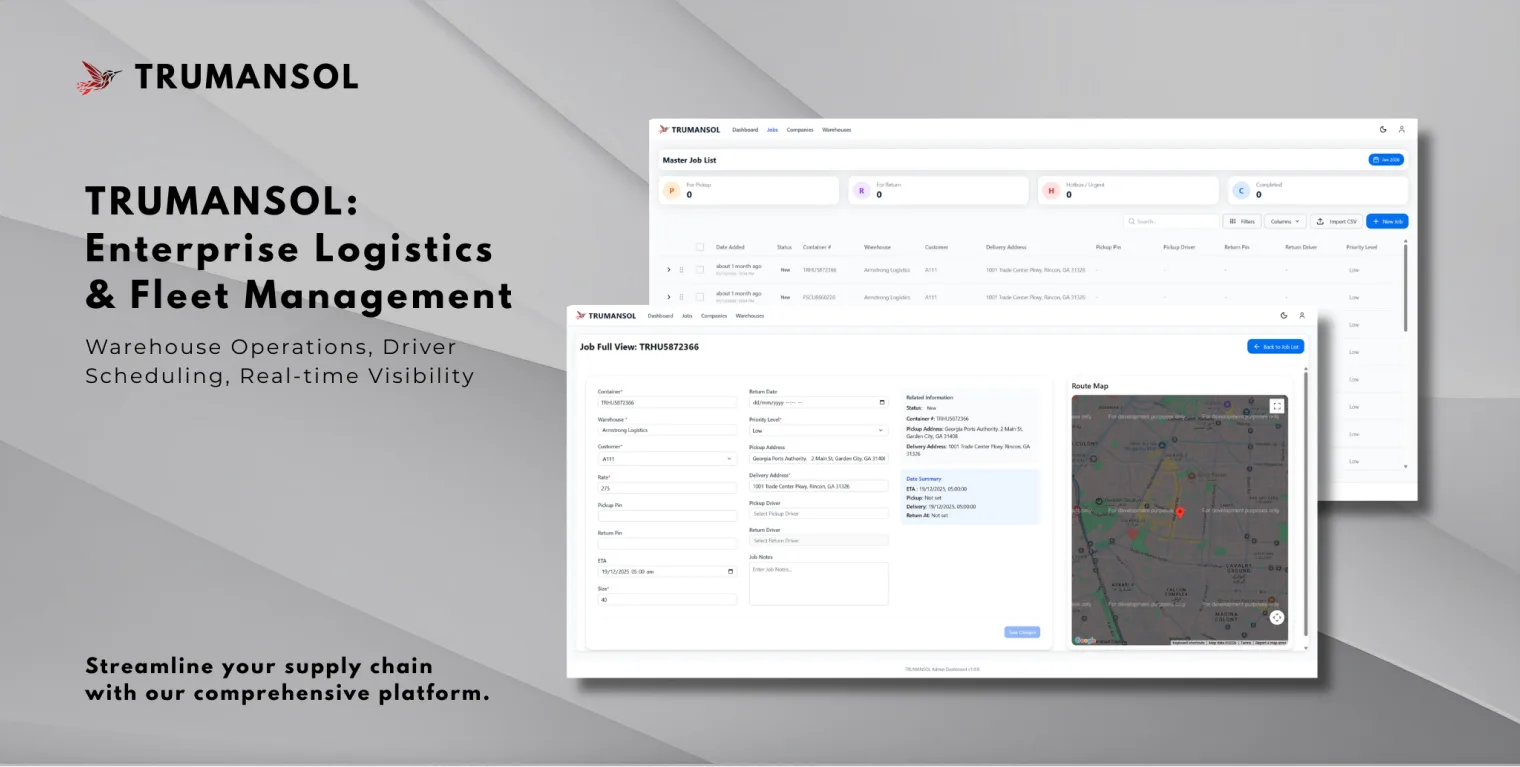Image resolution: width=1520 pixels, height=767 pixels.
Task: Tick the select-all checkbox in the job table header
Action: (700, 247)
